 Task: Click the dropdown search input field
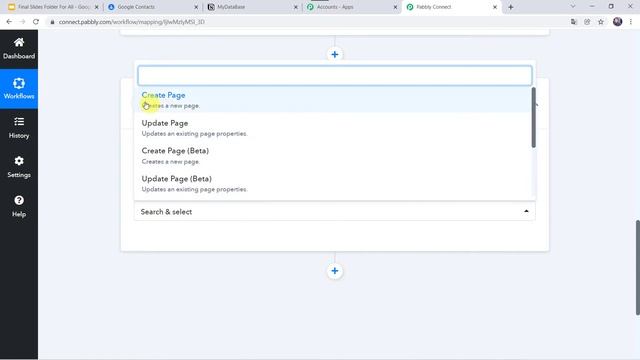coord(335,76)
